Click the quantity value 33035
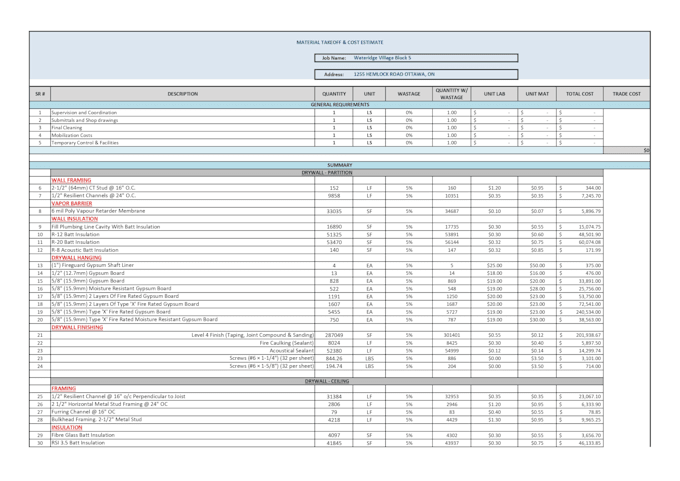The height and width of the screenshot is (481, 680). click(x=334, y=211)
